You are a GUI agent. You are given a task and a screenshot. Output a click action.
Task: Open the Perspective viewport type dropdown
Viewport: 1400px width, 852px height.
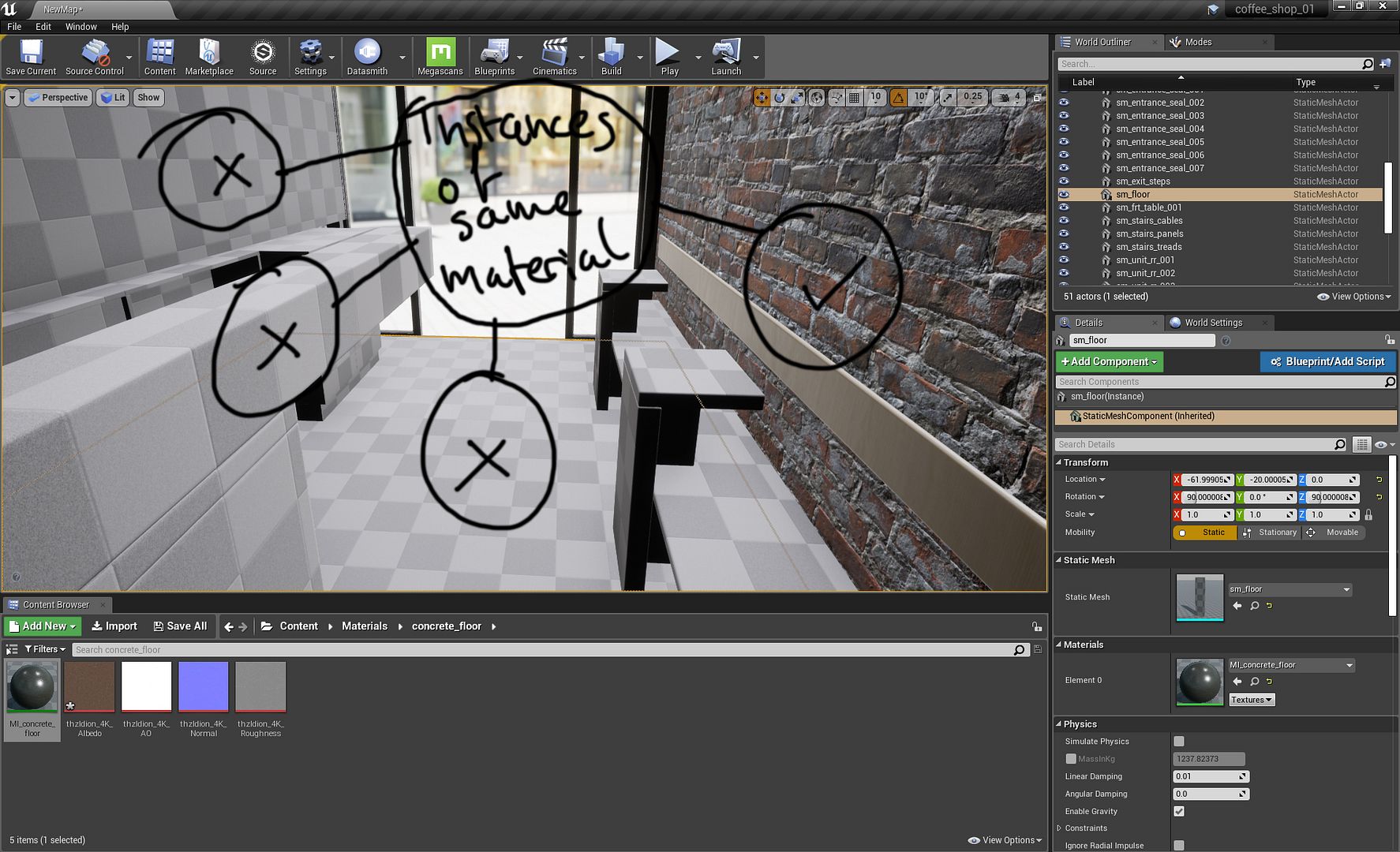tap(57, 98)
